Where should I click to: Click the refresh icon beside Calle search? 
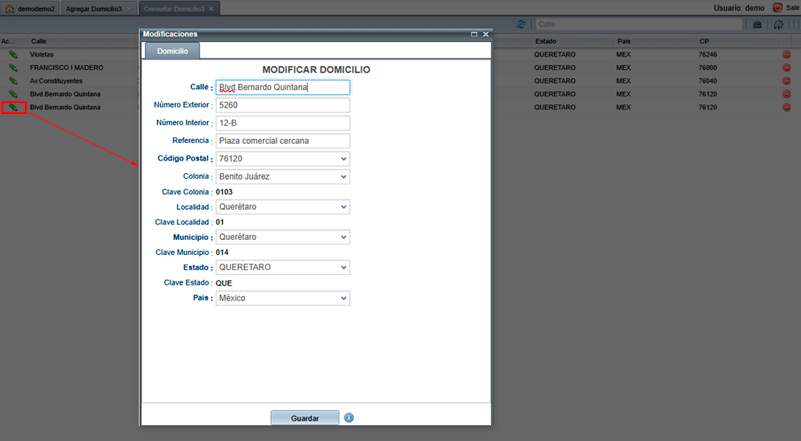pyautogui.click(x=521, y=24)
